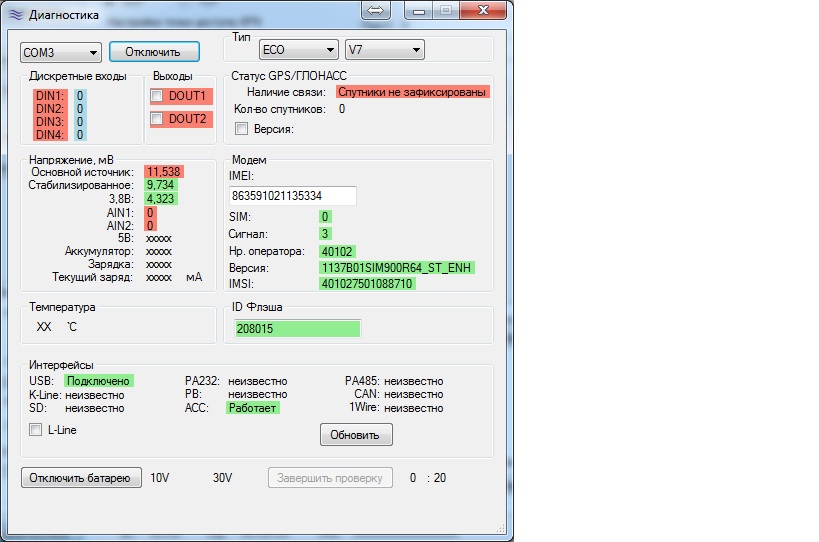The height and width of the screenshot is (542, 819).
Task: Minimize the Диагностика window
Action: (x=417, y=9)
